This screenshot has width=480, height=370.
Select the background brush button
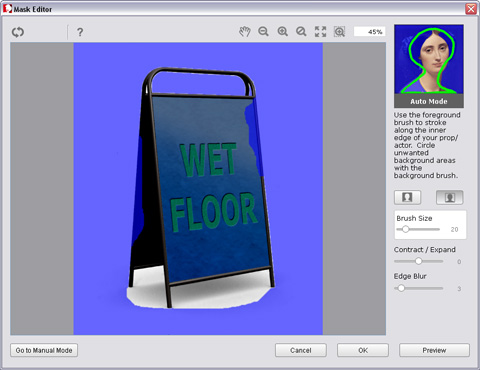point(450,197)
